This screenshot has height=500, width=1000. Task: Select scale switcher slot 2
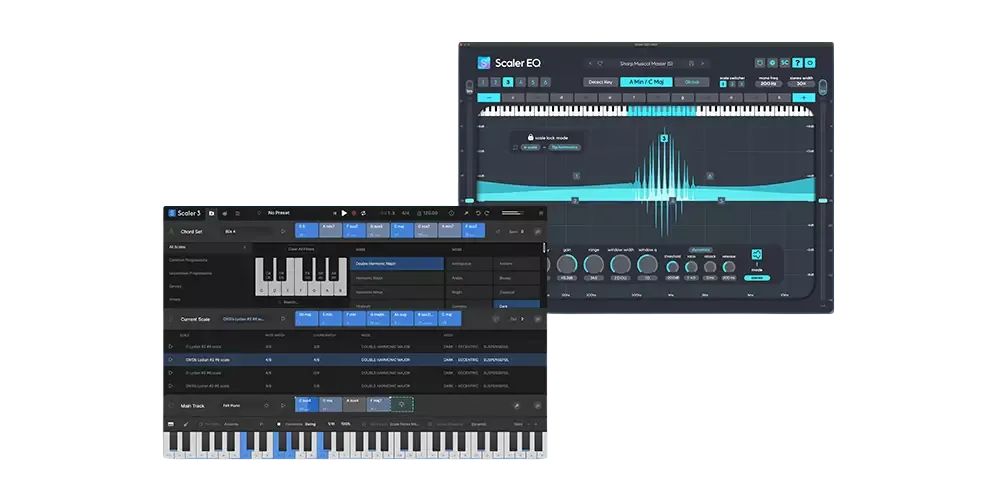click(x=732, y=84)
